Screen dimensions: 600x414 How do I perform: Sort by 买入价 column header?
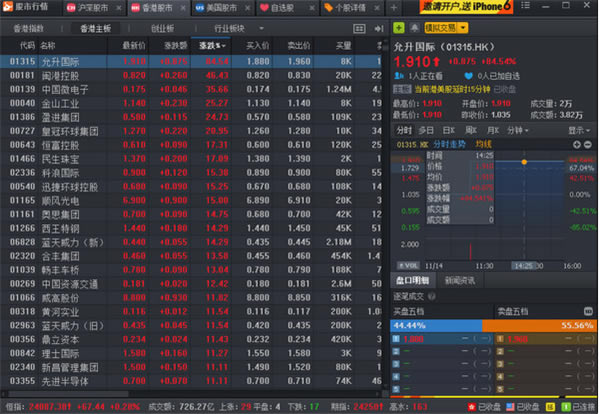click(x=258, y=46)
